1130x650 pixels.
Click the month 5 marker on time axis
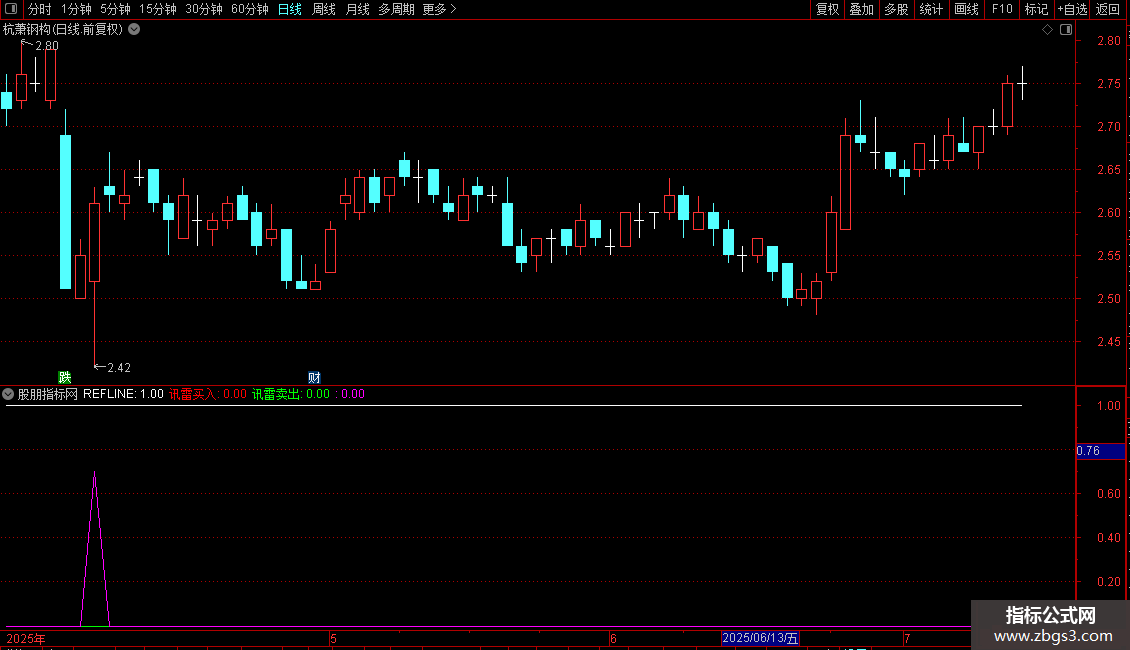(333, 638)
